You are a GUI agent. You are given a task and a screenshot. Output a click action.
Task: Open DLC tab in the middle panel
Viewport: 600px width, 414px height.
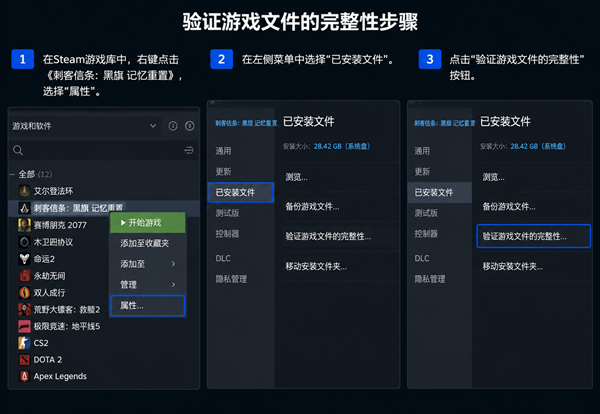(223, 259)
